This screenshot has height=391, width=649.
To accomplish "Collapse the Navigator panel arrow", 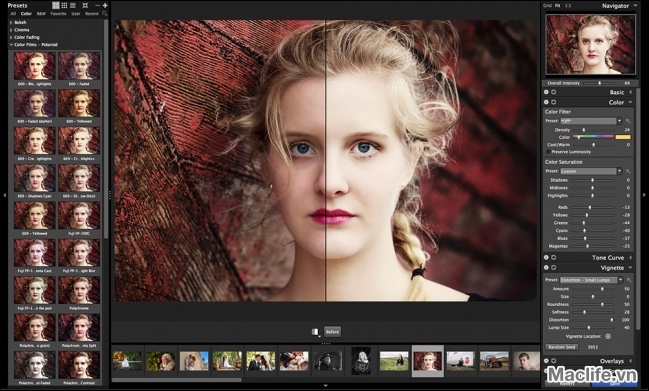I will (x=635, y=6).
